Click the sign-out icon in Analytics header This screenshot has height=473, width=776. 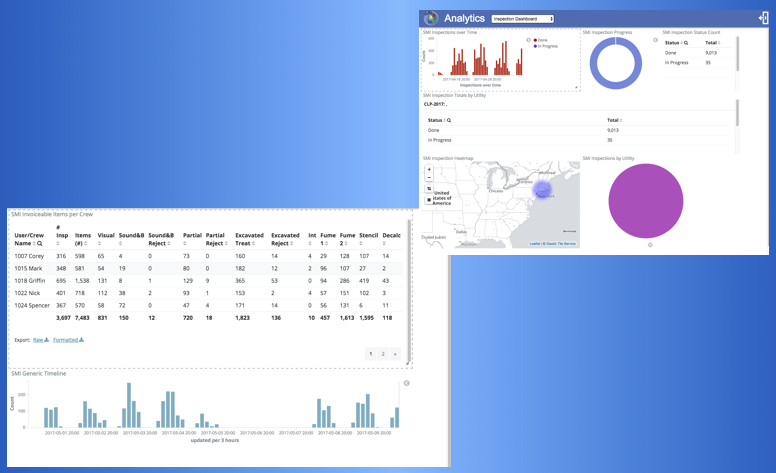click(763, 18)
